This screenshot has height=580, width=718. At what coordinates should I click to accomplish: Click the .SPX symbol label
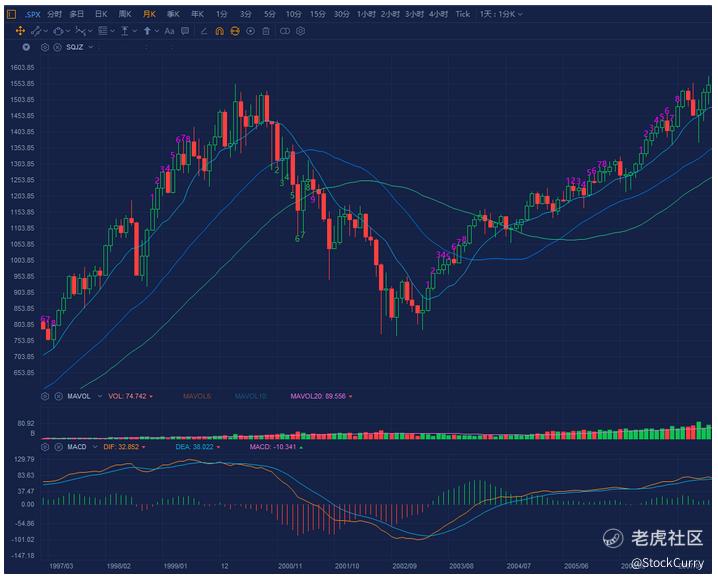(33, 15)
